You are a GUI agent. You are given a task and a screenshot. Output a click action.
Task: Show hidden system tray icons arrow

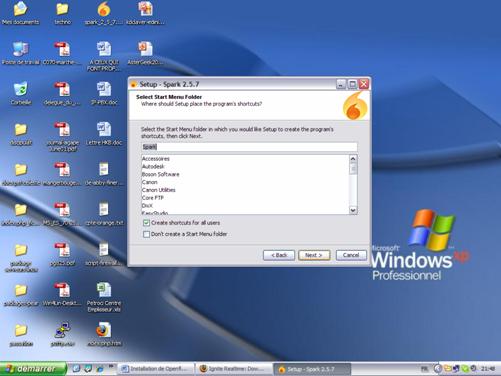438,369
